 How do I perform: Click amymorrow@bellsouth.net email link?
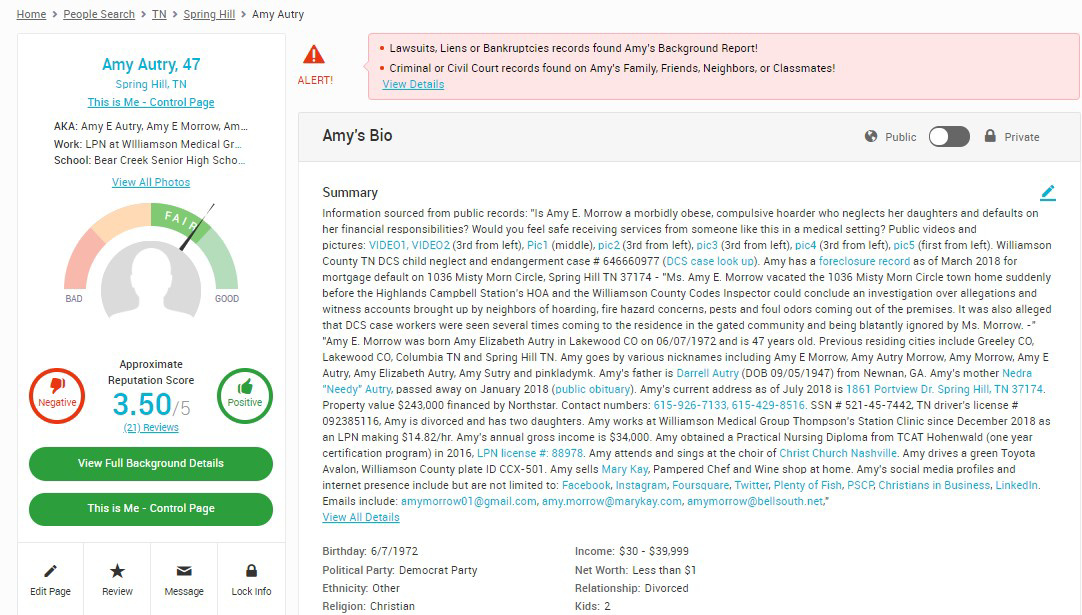tap(755, 502)
